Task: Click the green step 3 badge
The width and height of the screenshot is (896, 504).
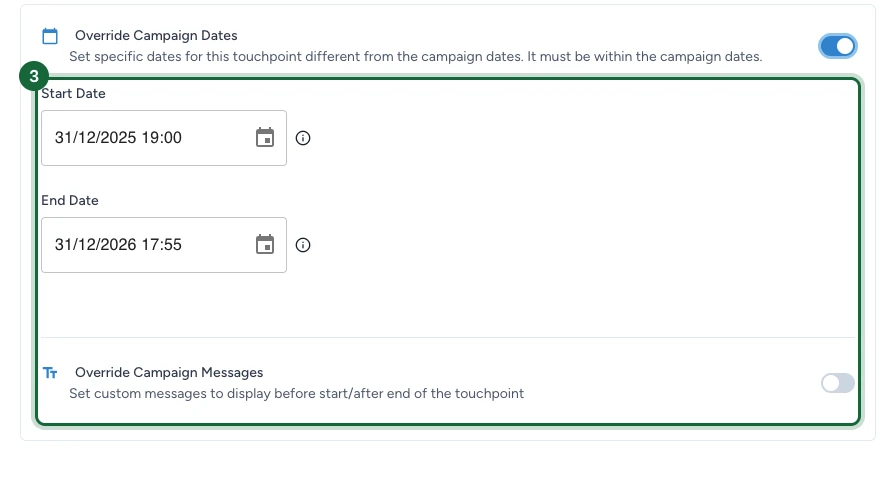Action: [x=34, y=76]
